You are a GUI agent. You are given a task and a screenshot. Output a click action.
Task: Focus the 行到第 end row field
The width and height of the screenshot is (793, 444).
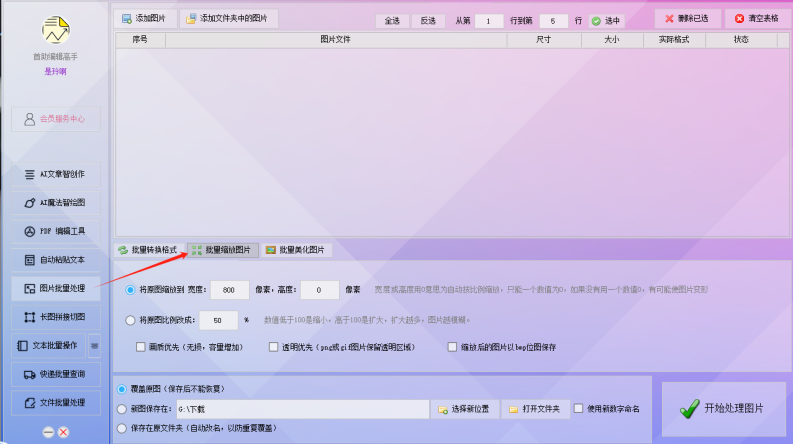[x=553, y=21]
